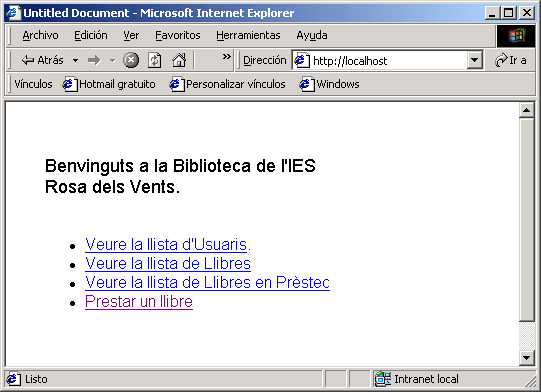
Task: Open Veure la llista de Llibres link
Action: coord(168,263)
